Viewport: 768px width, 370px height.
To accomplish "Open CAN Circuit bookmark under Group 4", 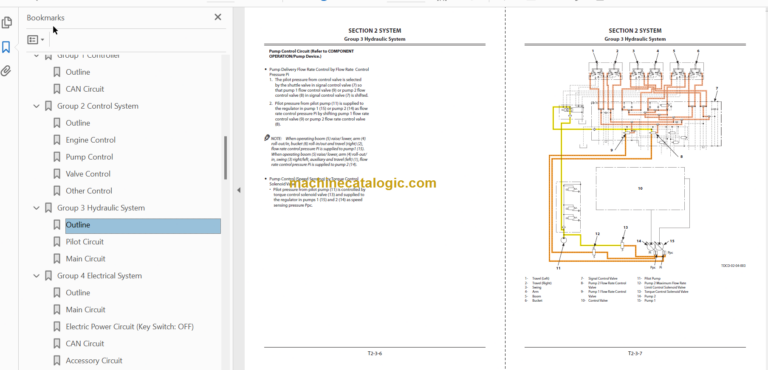I will tap(85, 344).
